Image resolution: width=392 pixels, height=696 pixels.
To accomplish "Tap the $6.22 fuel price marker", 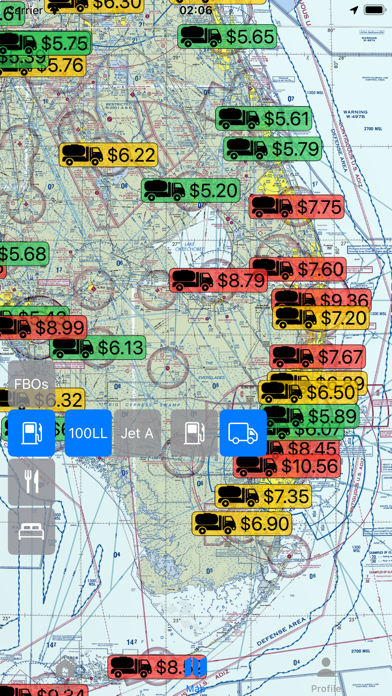I will [x=109, y=155].
